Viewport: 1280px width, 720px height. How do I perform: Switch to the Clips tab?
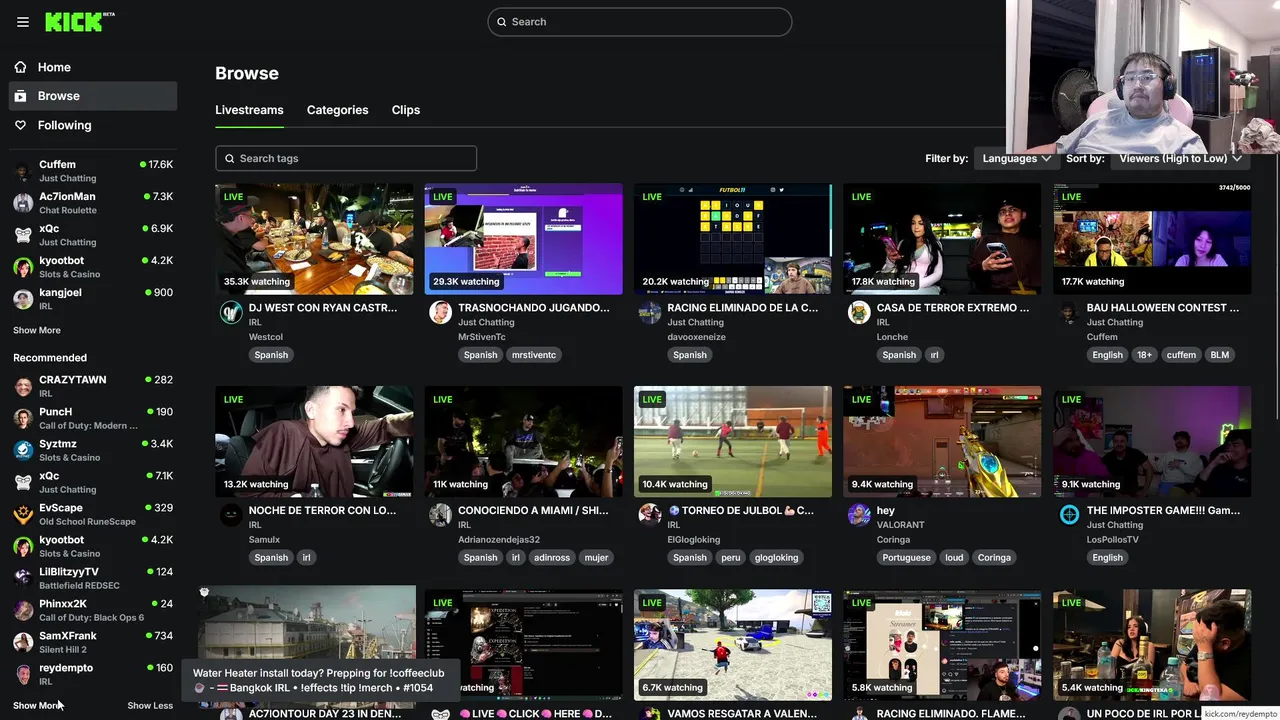[x=406, y=110]
